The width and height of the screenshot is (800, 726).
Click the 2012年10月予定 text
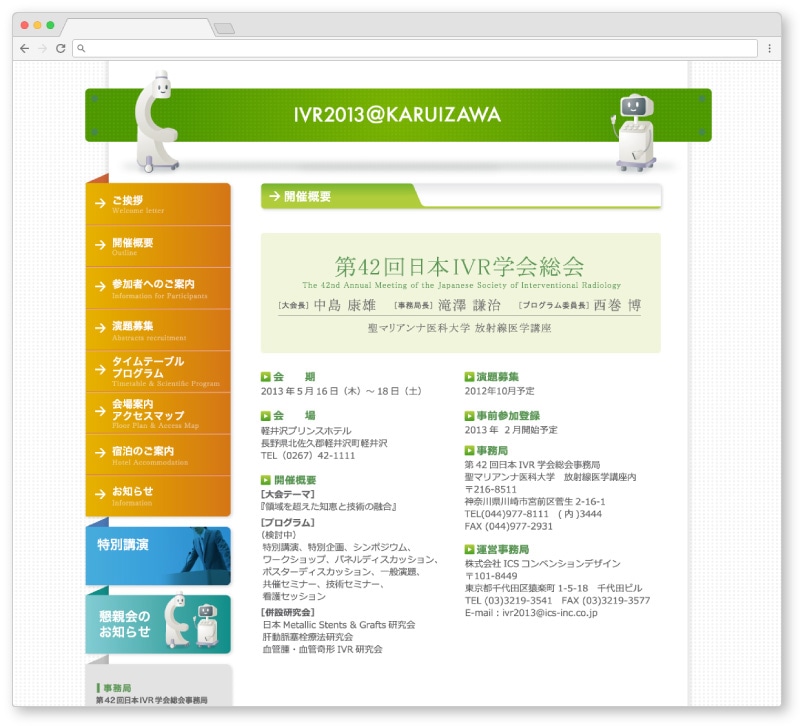click(x=499, y=391)
